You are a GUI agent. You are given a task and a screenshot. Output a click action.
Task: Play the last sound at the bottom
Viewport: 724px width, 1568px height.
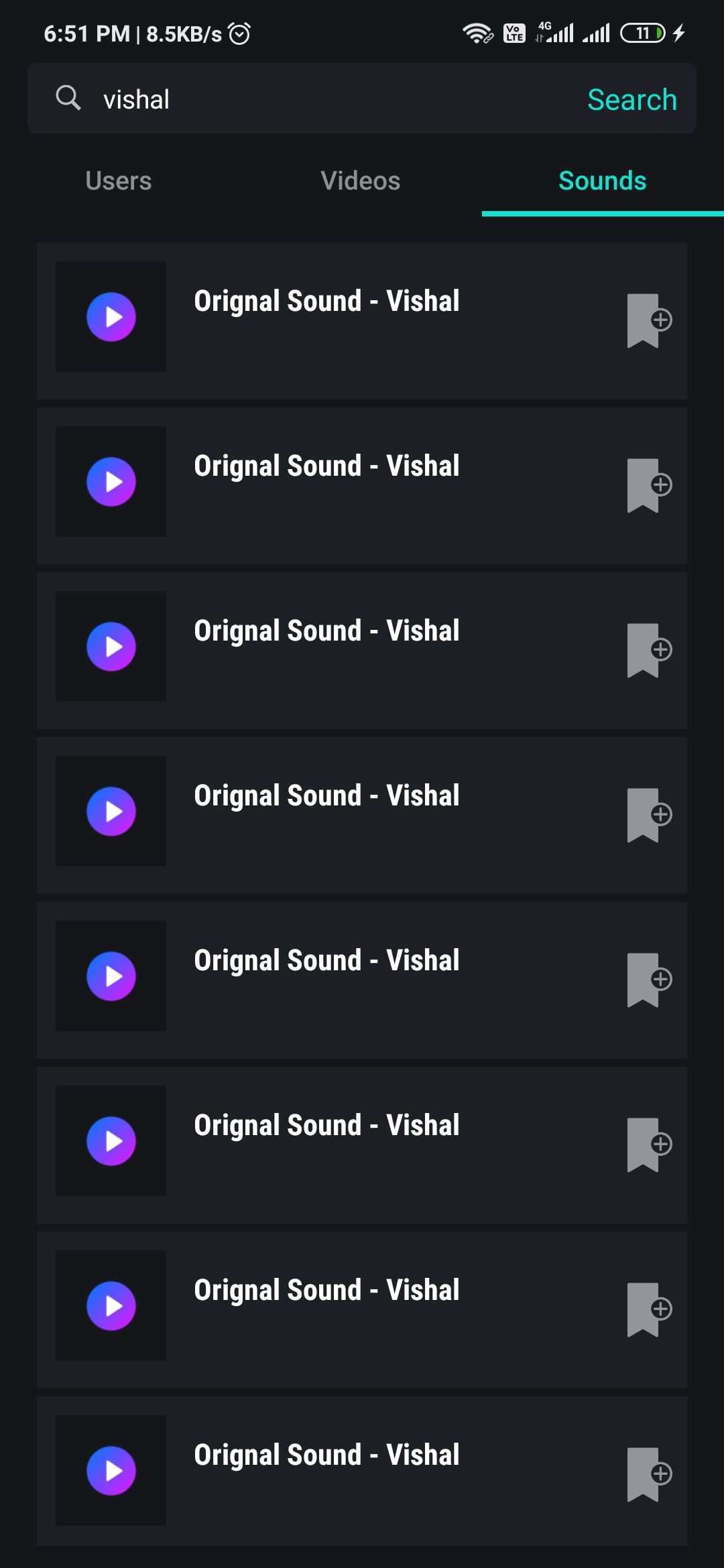pos(111,1471)
